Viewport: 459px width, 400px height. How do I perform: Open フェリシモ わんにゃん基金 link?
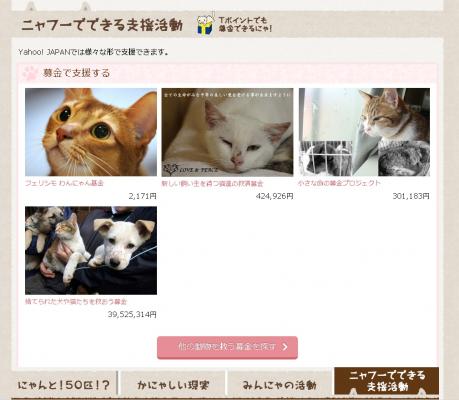(x=64, y=183)
